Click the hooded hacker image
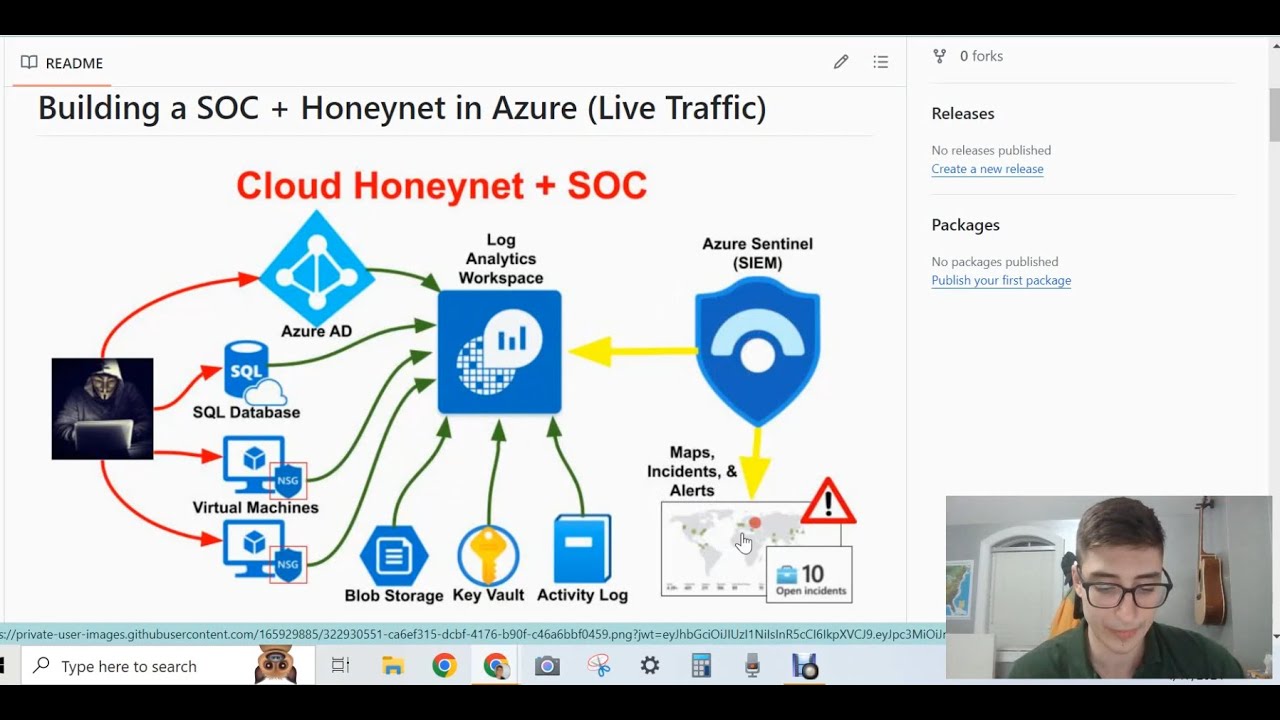Viewport: 1280px width, 720px height. [102, 409]
